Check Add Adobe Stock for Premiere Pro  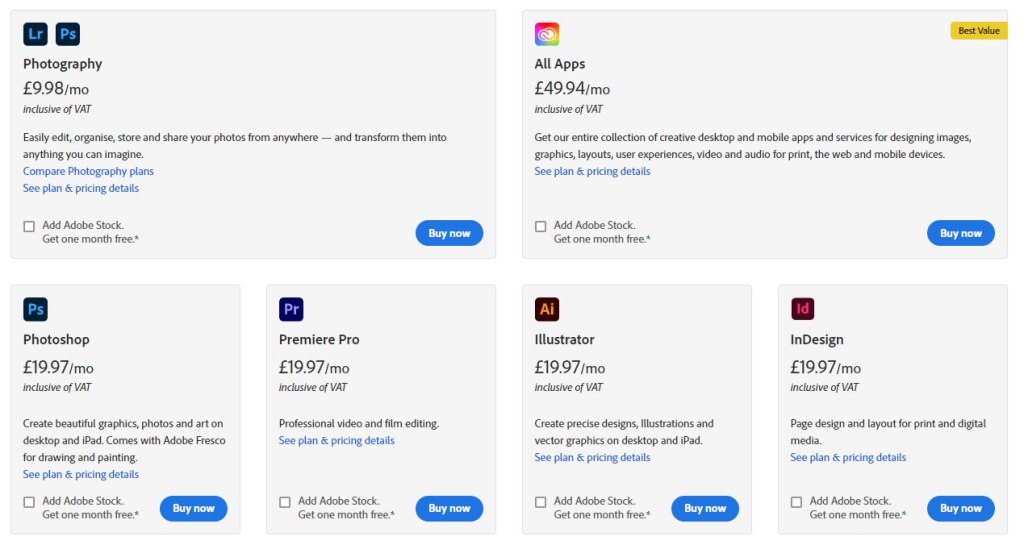coord(285,502)
